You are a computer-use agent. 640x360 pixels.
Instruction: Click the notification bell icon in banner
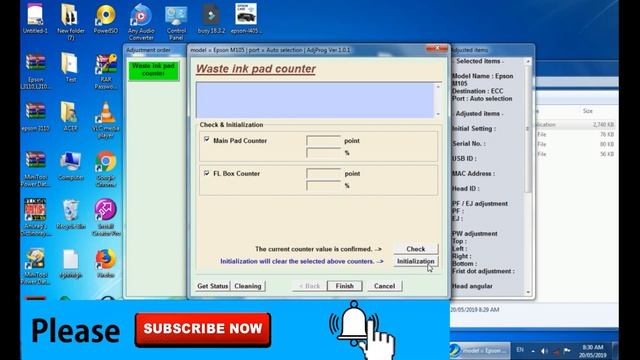(354, 323)
